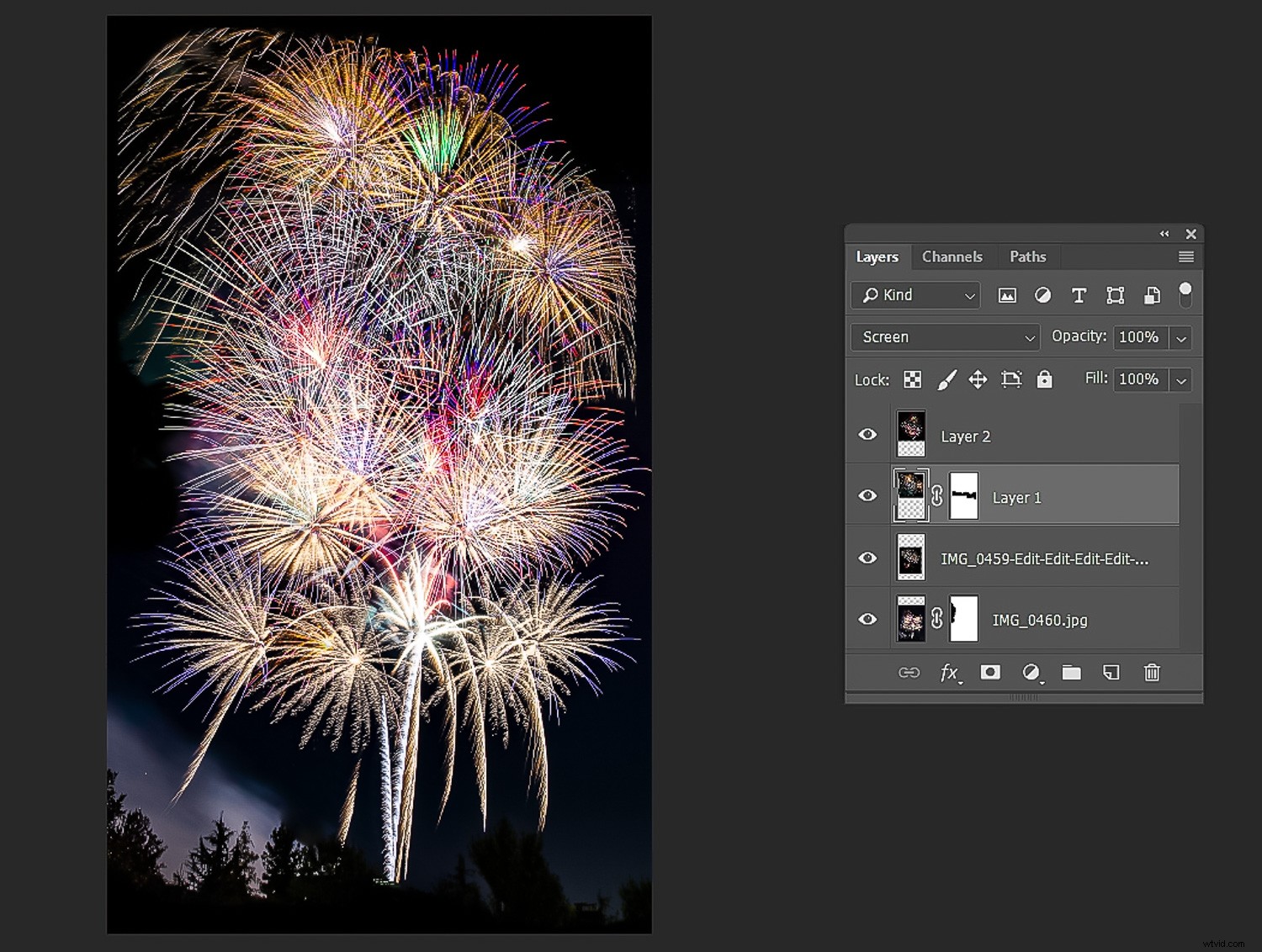This screenshot has height=952, width=1262.
Task: Link the selected layers
Action: pyautogui.click(x=909, y=673)
